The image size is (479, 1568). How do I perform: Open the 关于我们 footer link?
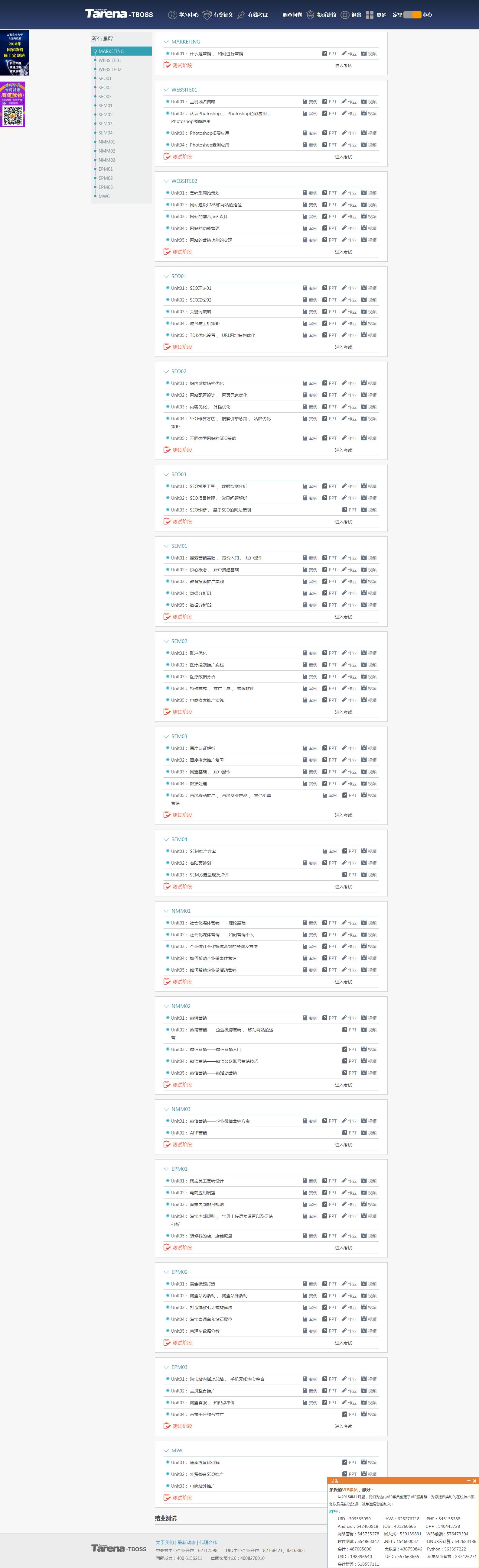coord(165,1542)
